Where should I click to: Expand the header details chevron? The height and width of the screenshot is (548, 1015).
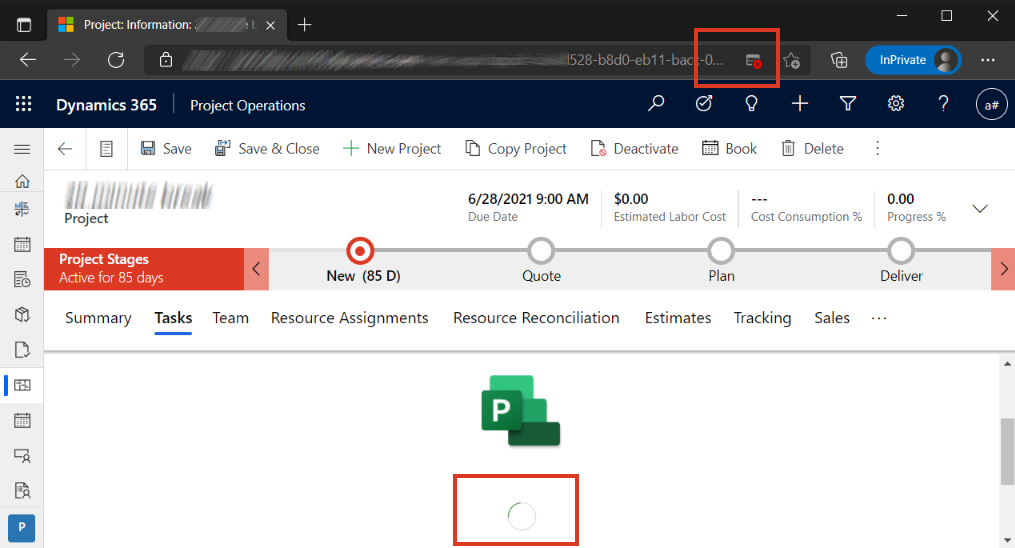click(980, 208)
